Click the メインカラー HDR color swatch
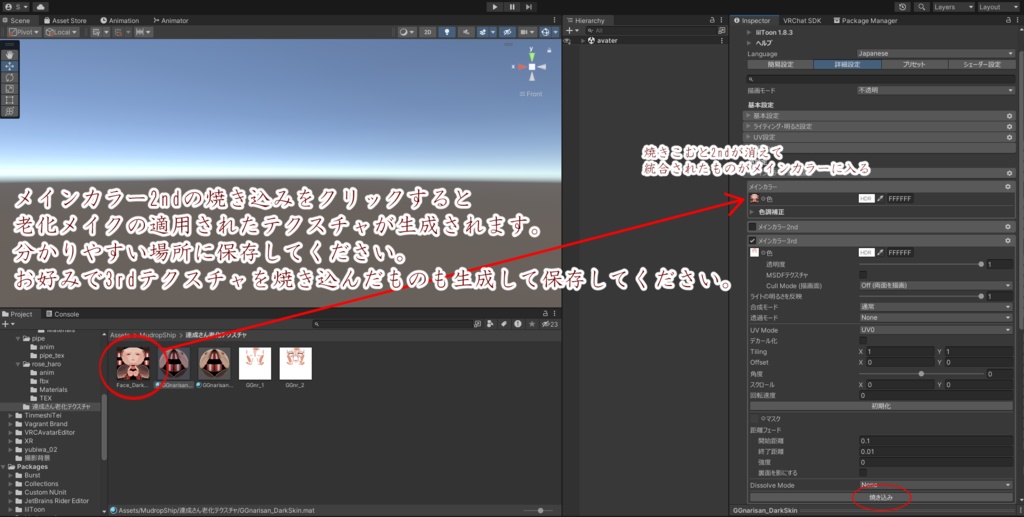 pyautogui.click(x=866, y=198)
